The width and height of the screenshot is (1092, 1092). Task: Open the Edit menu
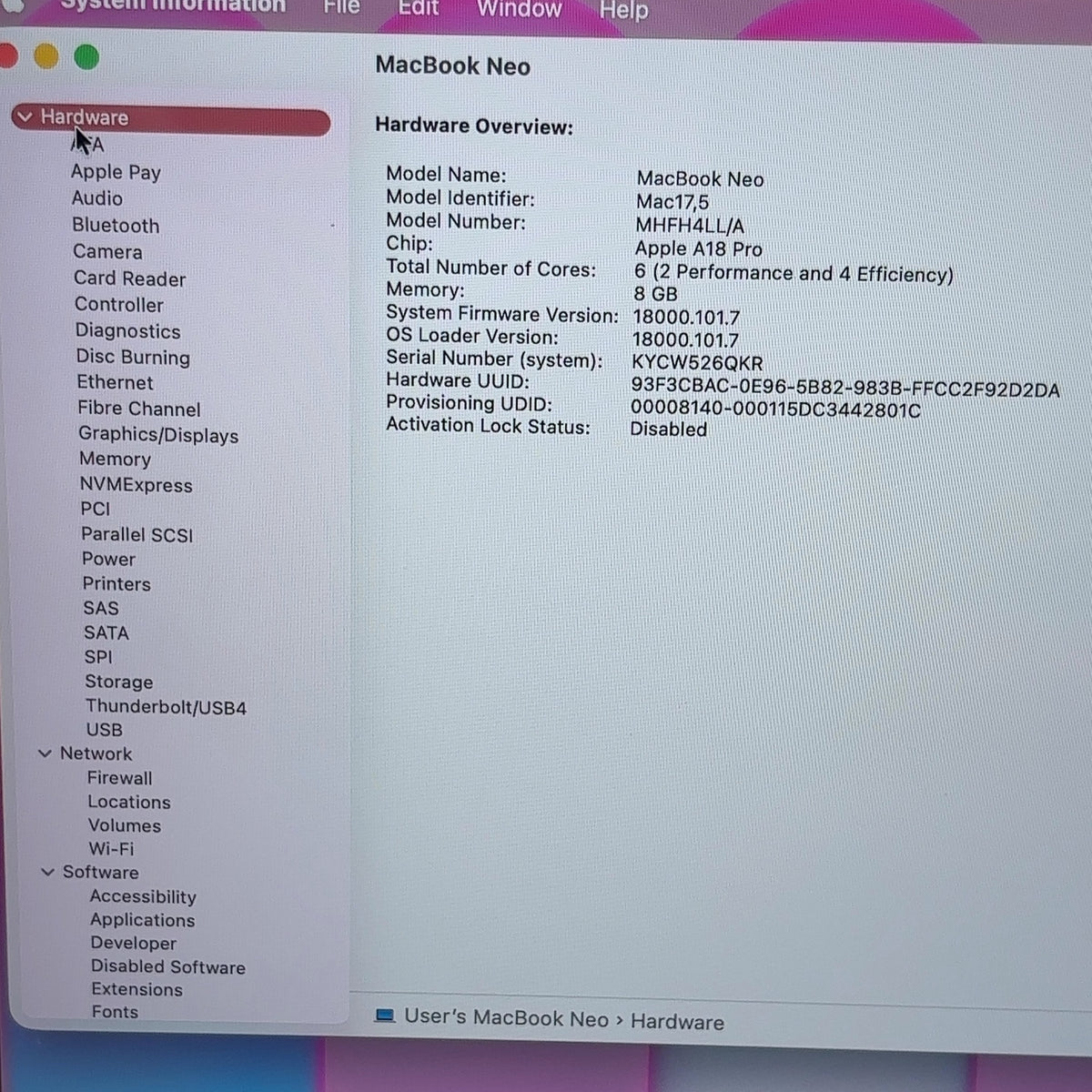click(x=419, y=8)
